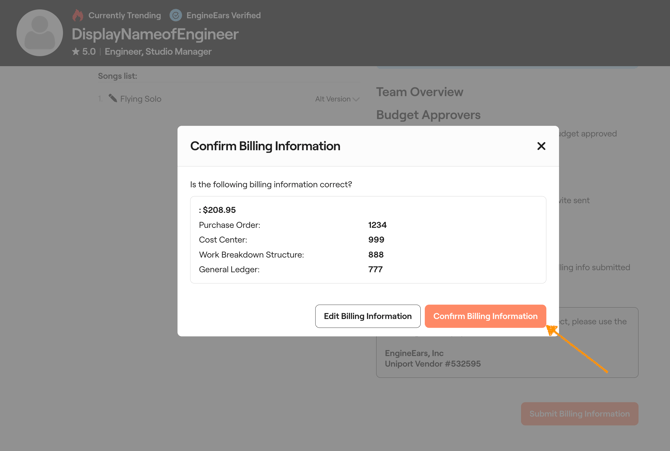Click the engineer profile avatar

[40, 33]
